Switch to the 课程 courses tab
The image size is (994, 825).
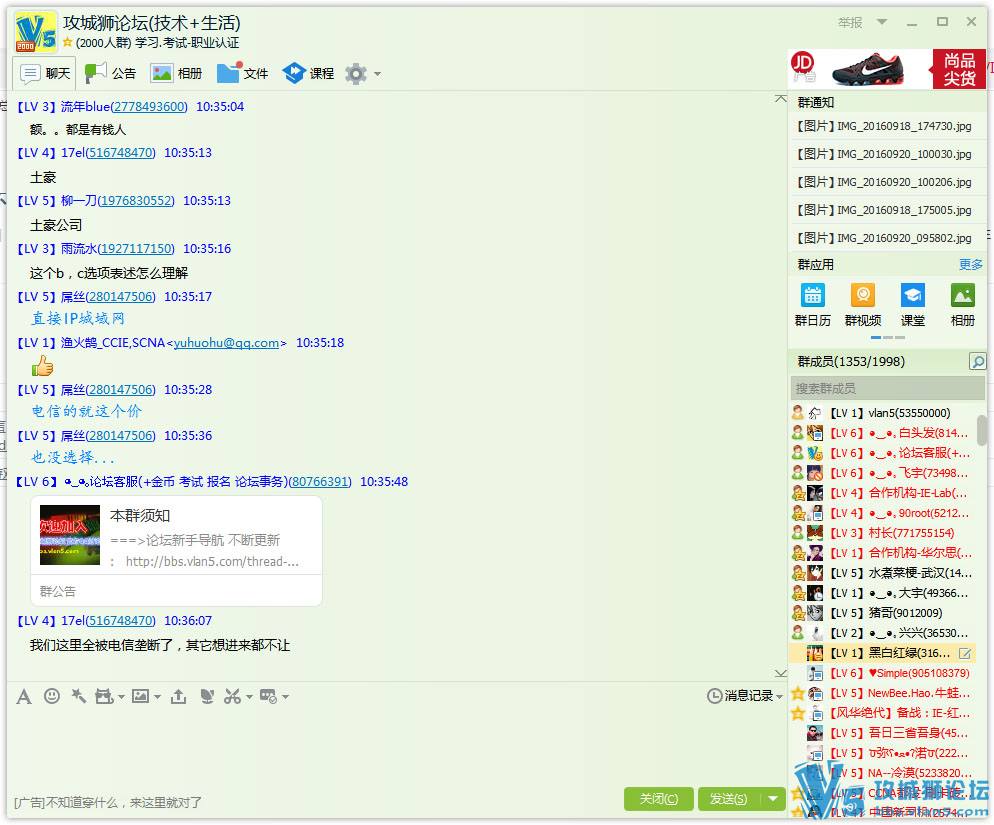coord(308,73)
